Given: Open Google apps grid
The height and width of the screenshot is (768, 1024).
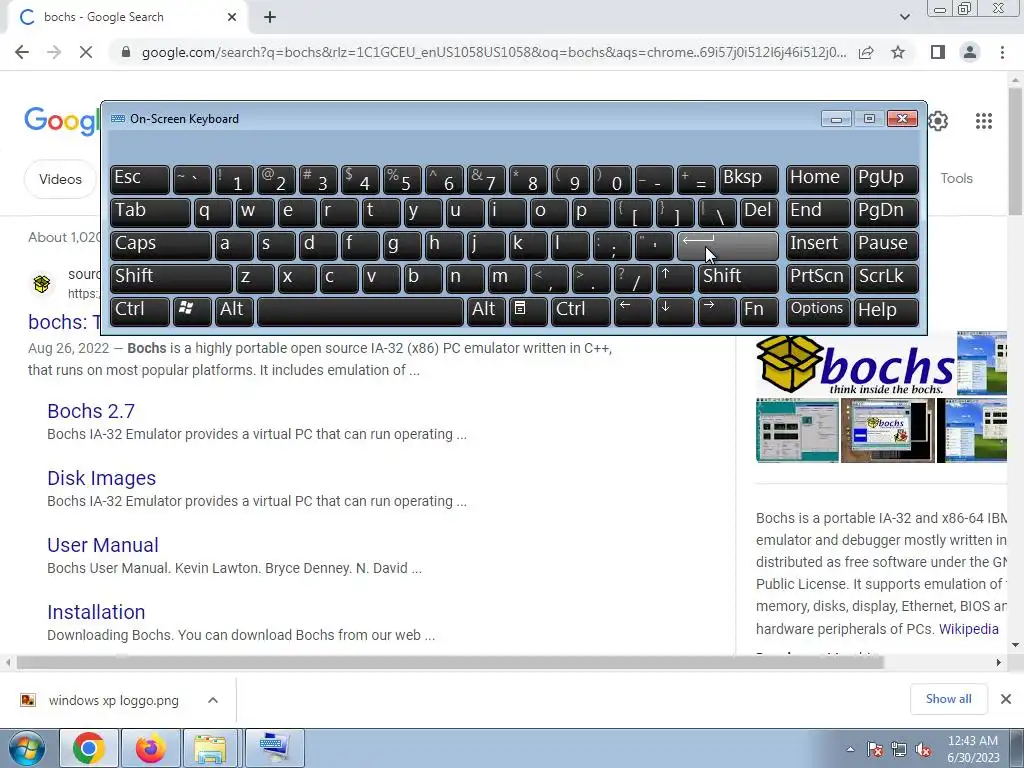Looking at the screenshot, I should click(984, 121).
